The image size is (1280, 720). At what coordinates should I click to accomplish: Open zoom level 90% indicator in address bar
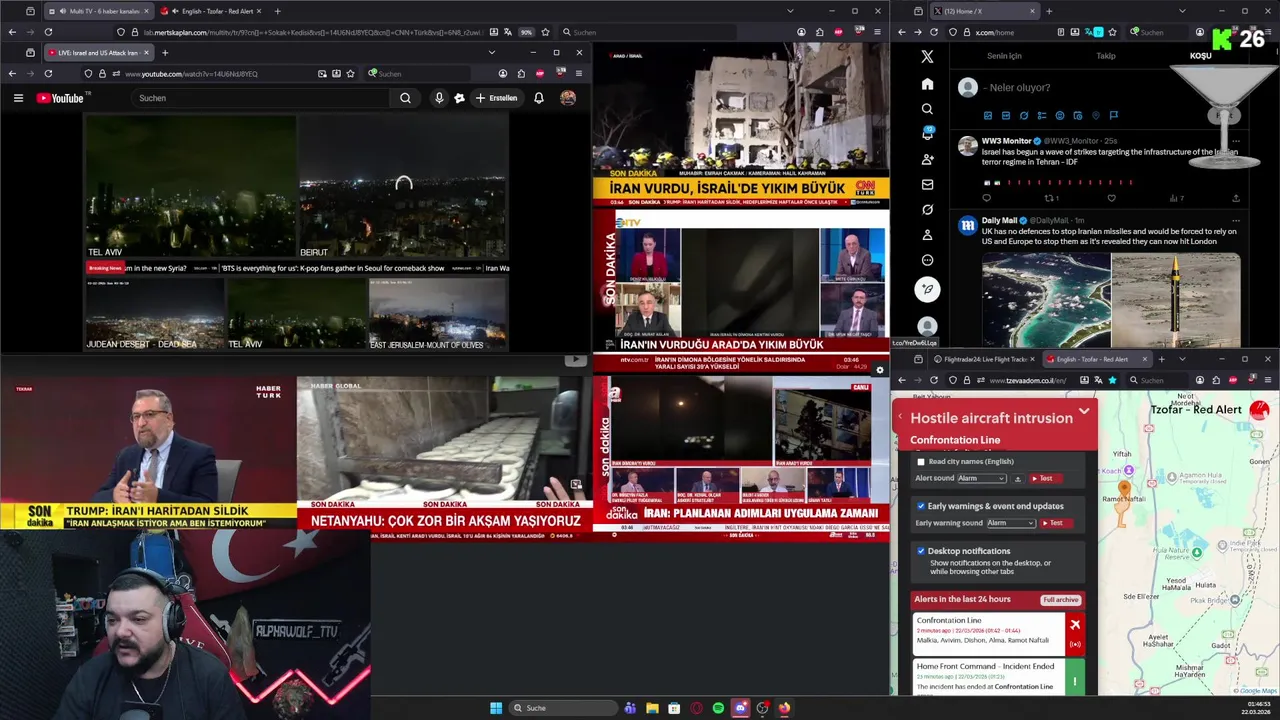[x=528, y=32]
